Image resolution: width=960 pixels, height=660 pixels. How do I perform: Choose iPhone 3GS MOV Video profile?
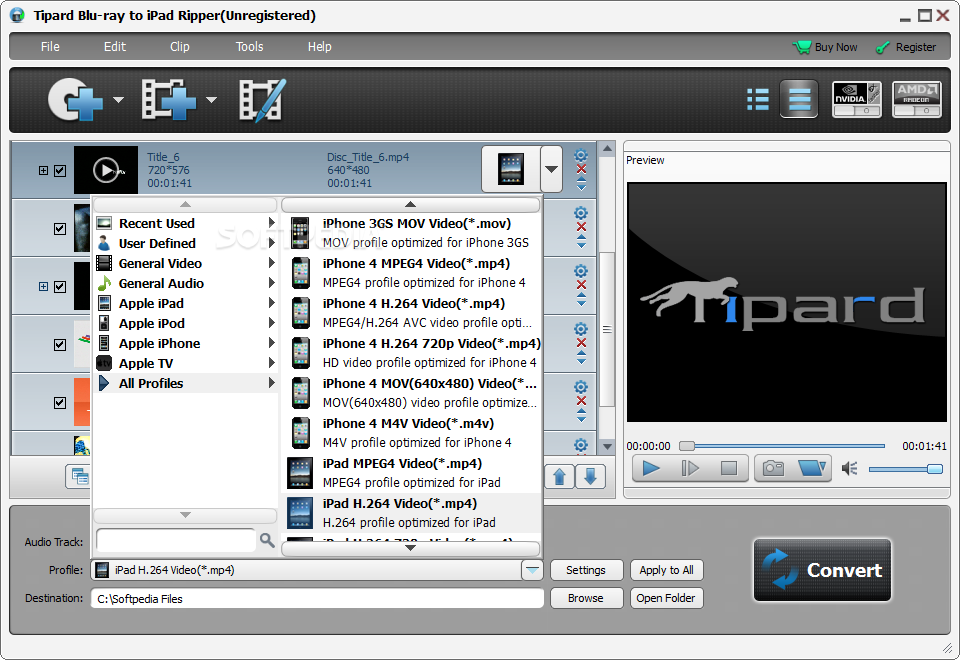(x=411, y=233)
